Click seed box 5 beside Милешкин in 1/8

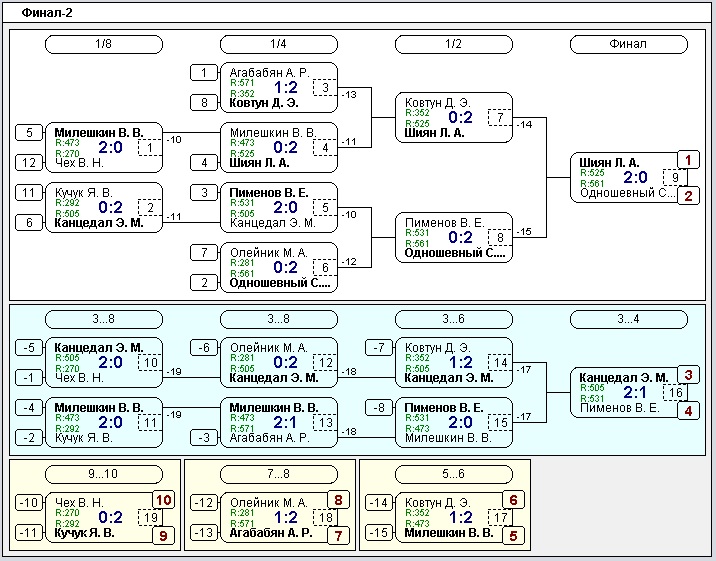click(x=29, y=132)
